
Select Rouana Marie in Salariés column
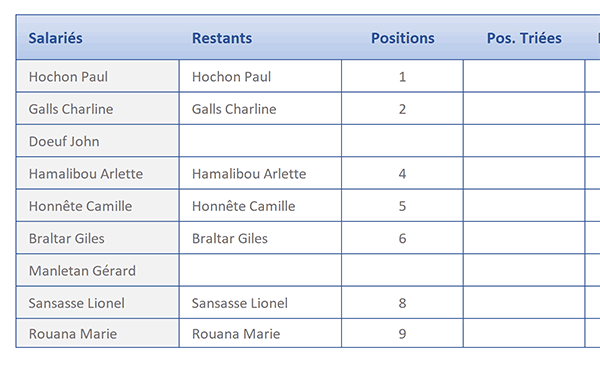(x=97, y=333)
